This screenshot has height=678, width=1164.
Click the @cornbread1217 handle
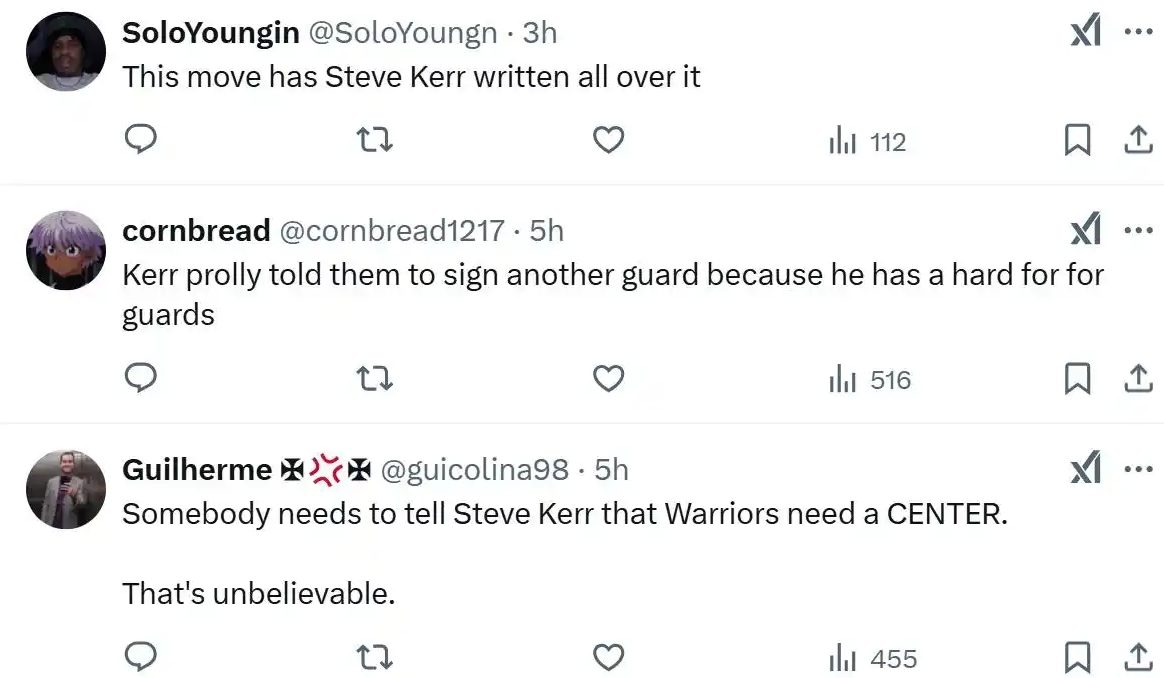coord(390,231)
